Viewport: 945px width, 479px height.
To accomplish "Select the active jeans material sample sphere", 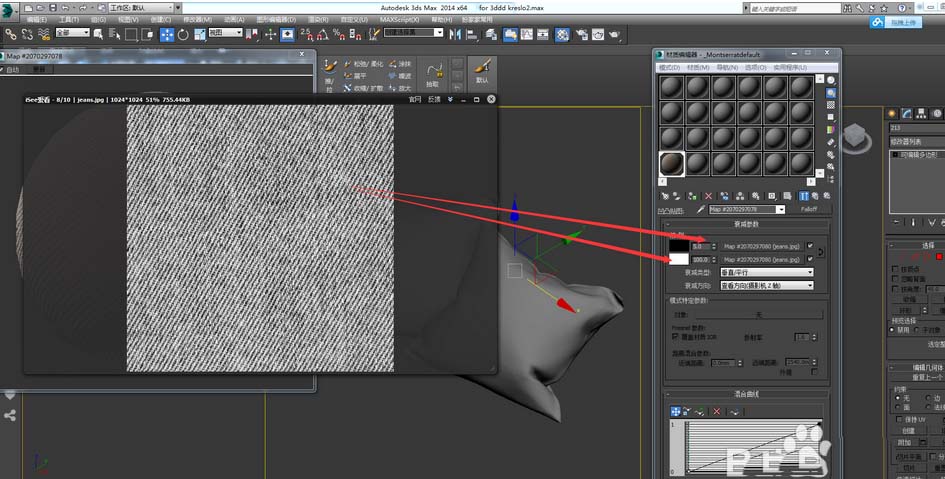I will point(672,163).
